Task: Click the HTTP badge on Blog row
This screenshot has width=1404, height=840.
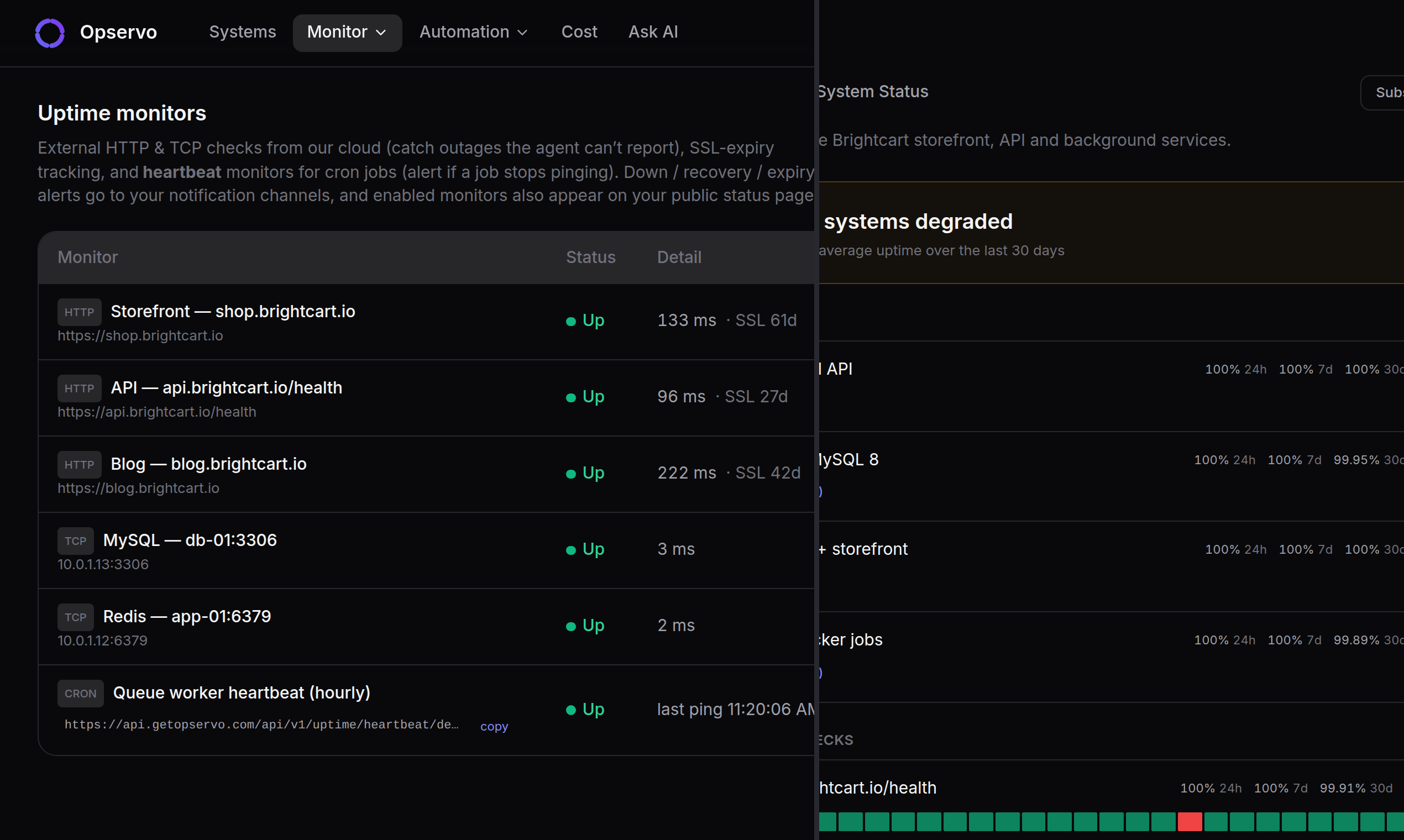Action: tap(79, 465)
